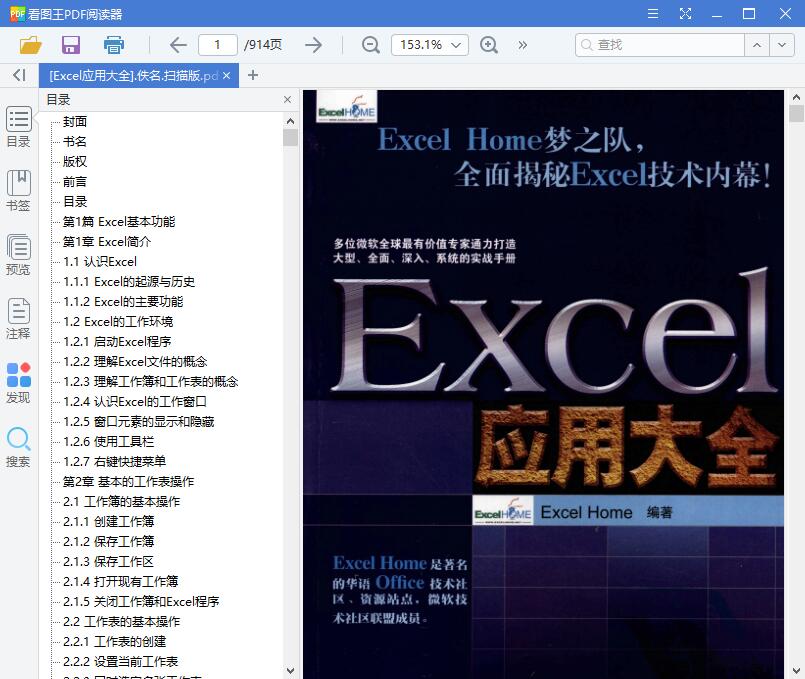805x679 pixels.
Task: Open the 搜索 search panel
Action: 18,447
